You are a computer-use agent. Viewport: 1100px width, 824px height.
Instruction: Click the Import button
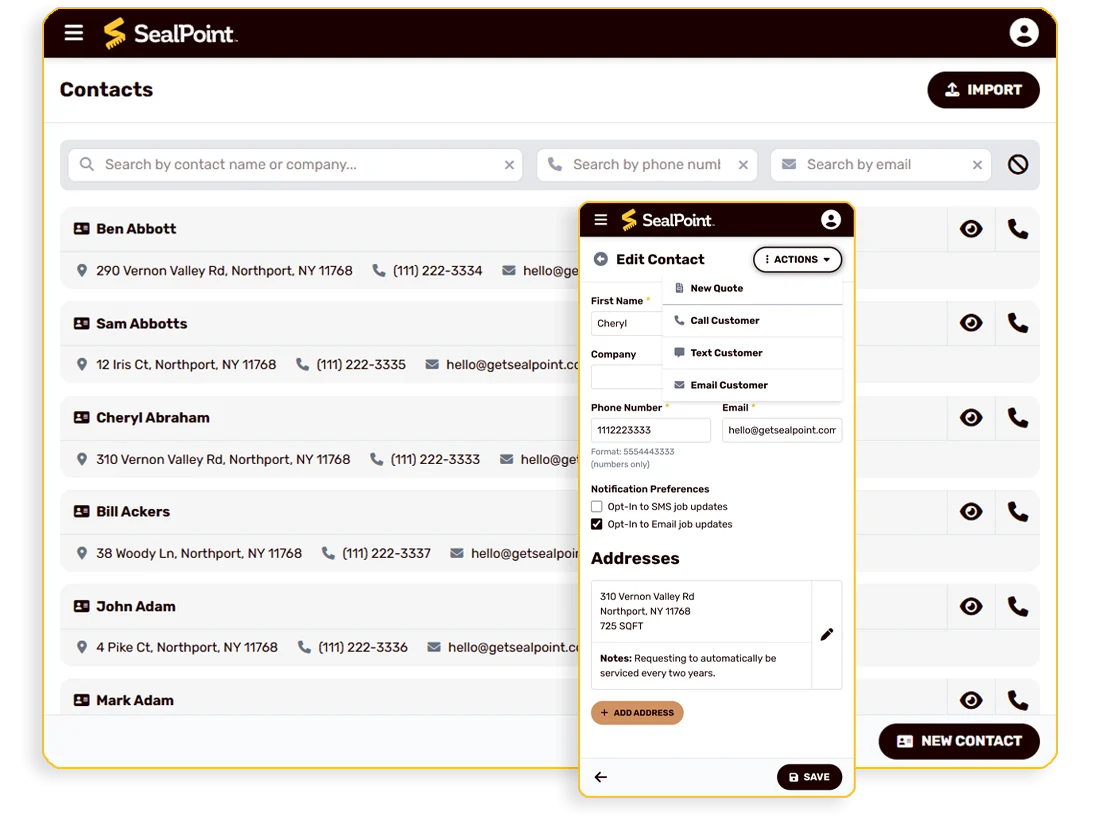[x=983, y=90]
